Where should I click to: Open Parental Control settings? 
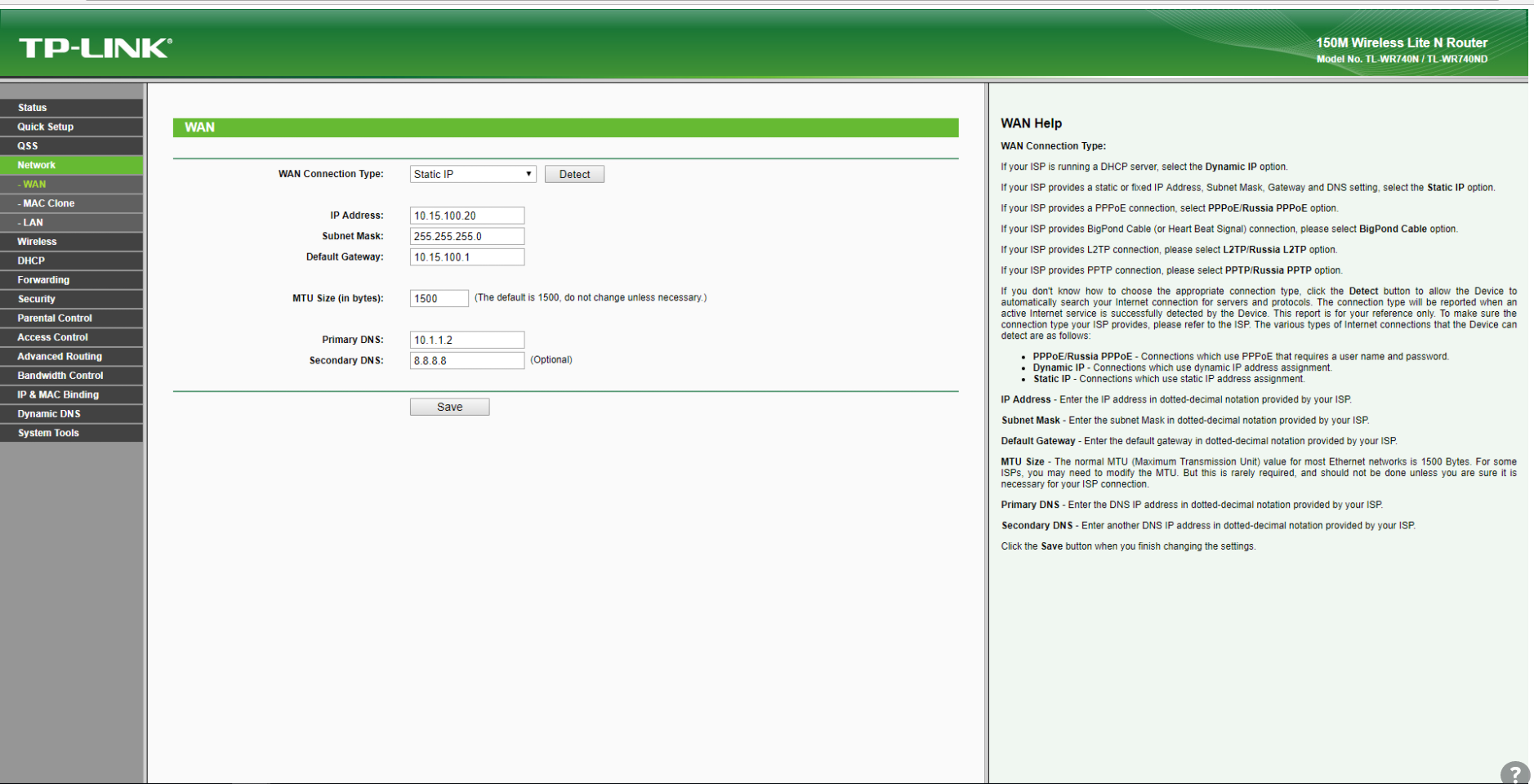pos(71,318)
